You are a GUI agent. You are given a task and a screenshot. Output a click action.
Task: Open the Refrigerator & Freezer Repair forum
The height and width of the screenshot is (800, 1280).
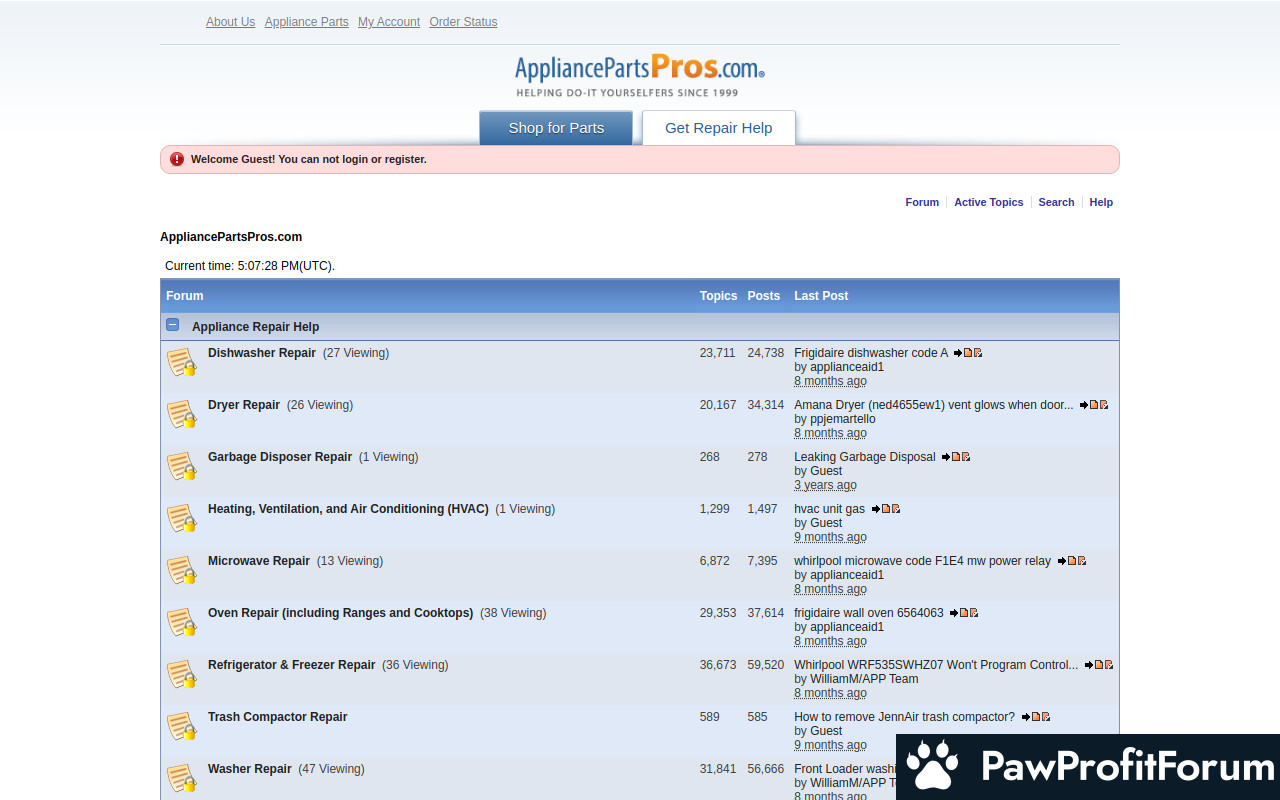pyautogui.click(x=291, y=665)
